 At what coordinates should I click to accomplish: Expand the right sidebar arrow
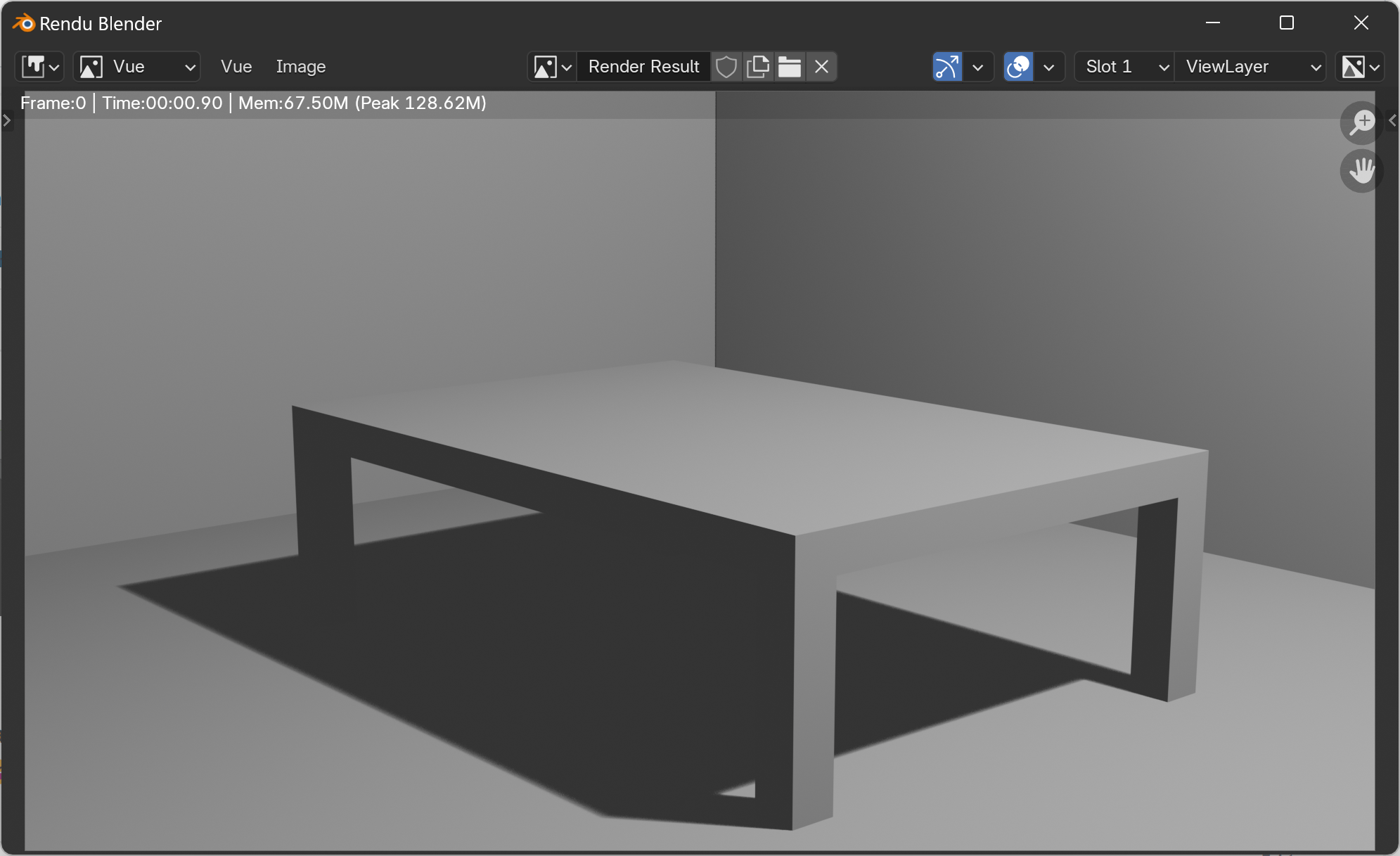click(1392, 121)
